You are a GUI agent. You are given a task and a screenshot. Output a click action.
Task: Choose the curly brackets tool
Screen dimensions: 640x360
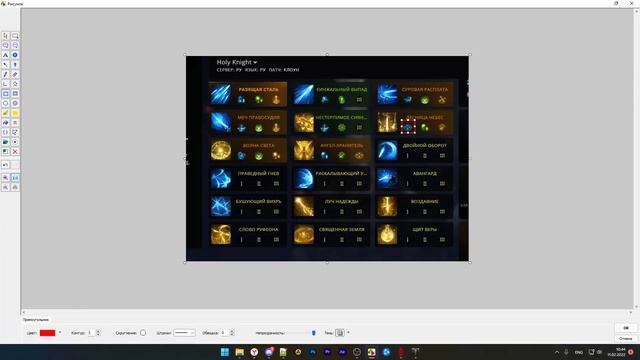[x=5, y=132]
